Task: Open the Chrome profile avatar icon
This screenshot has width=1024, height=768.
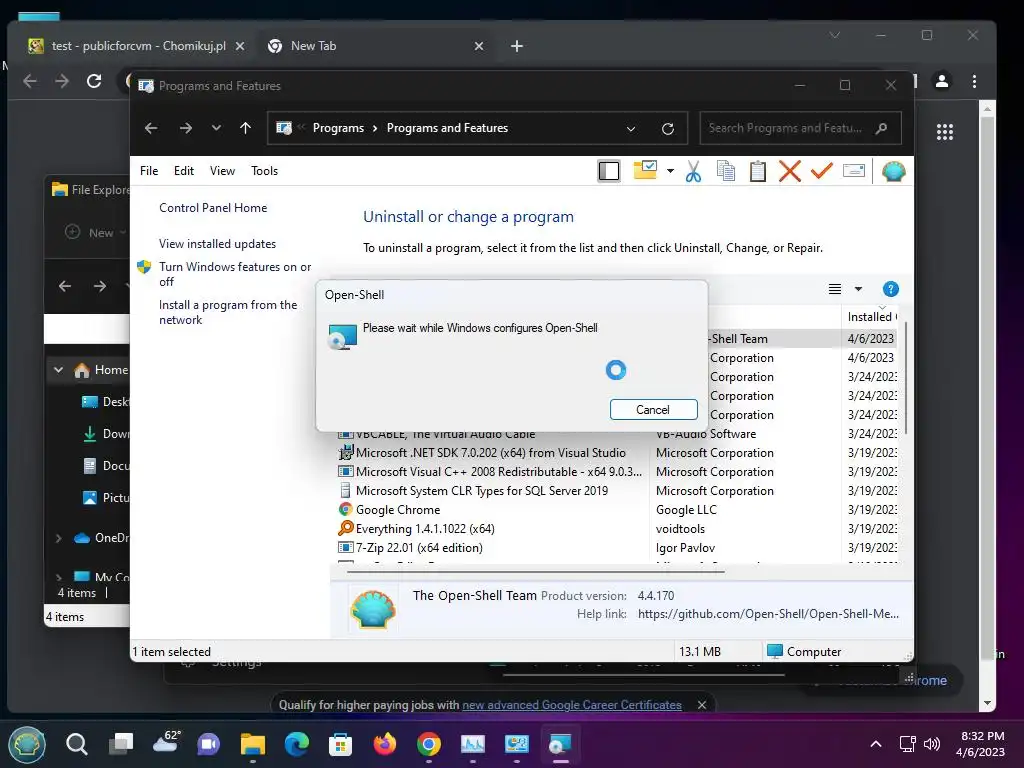Action: [942, 81]
